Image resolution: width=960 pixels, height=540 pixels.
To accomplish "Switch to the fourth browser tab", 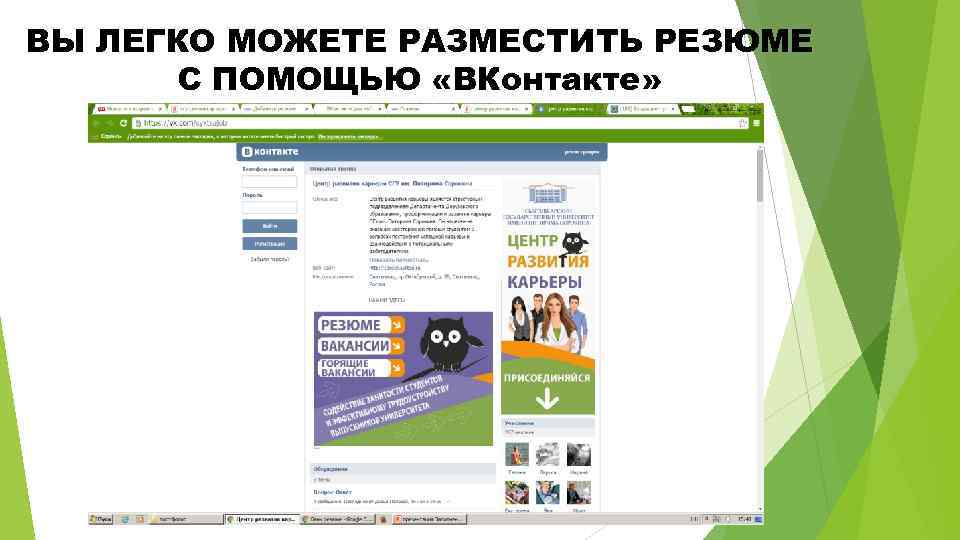I will [x=349, y=109].
